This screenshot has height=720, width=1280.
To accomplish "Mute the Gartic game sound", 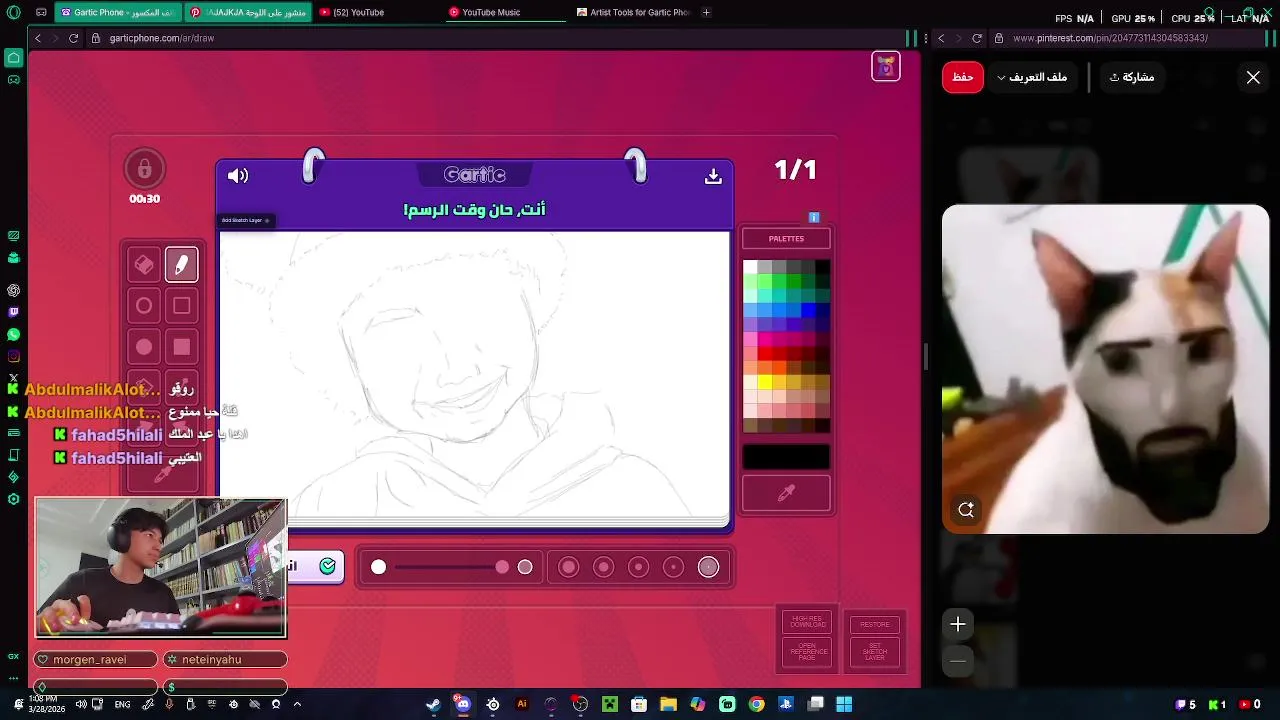I will 238,176.
